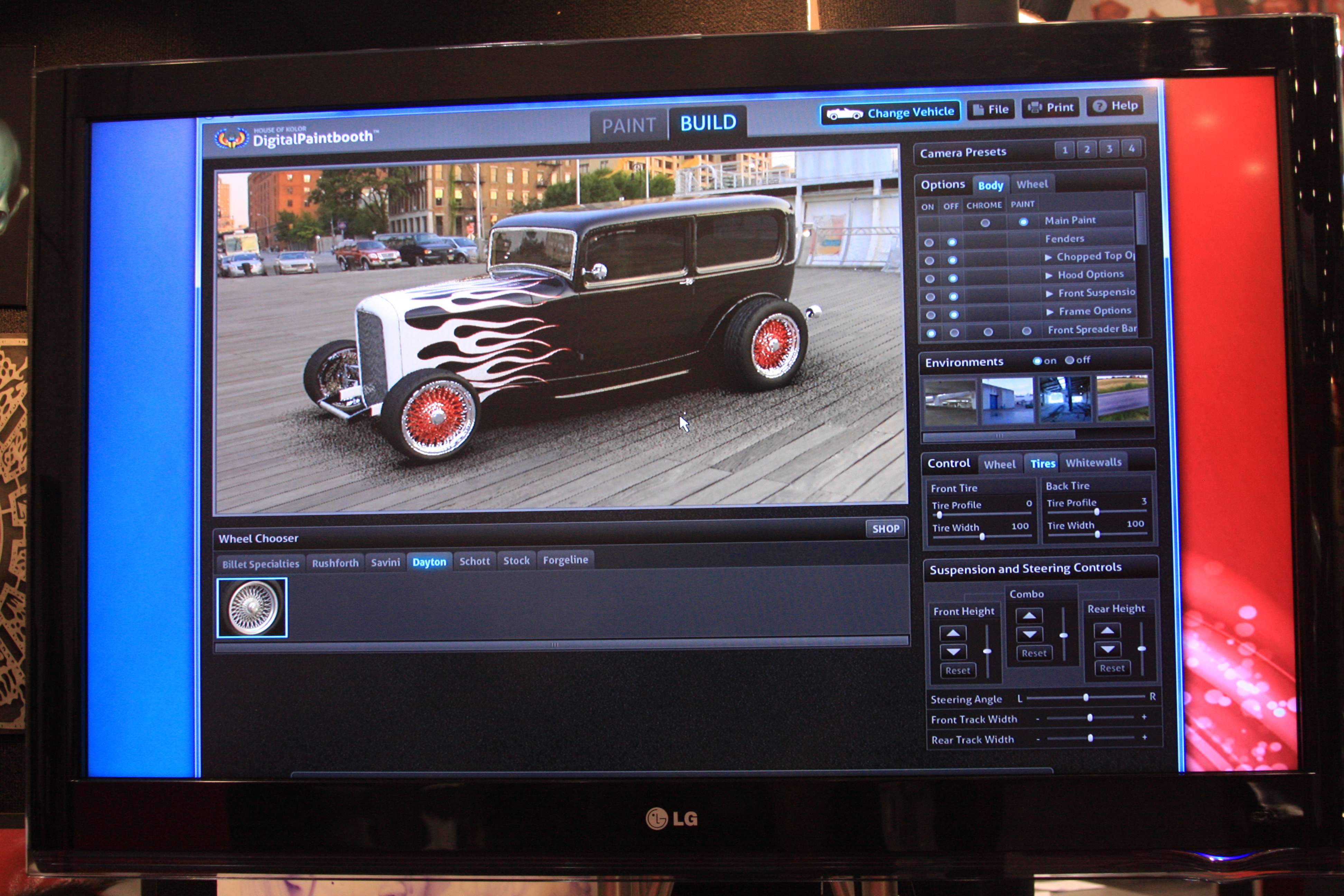
Task: Reset the Front Height
Action: coord(958,671)
